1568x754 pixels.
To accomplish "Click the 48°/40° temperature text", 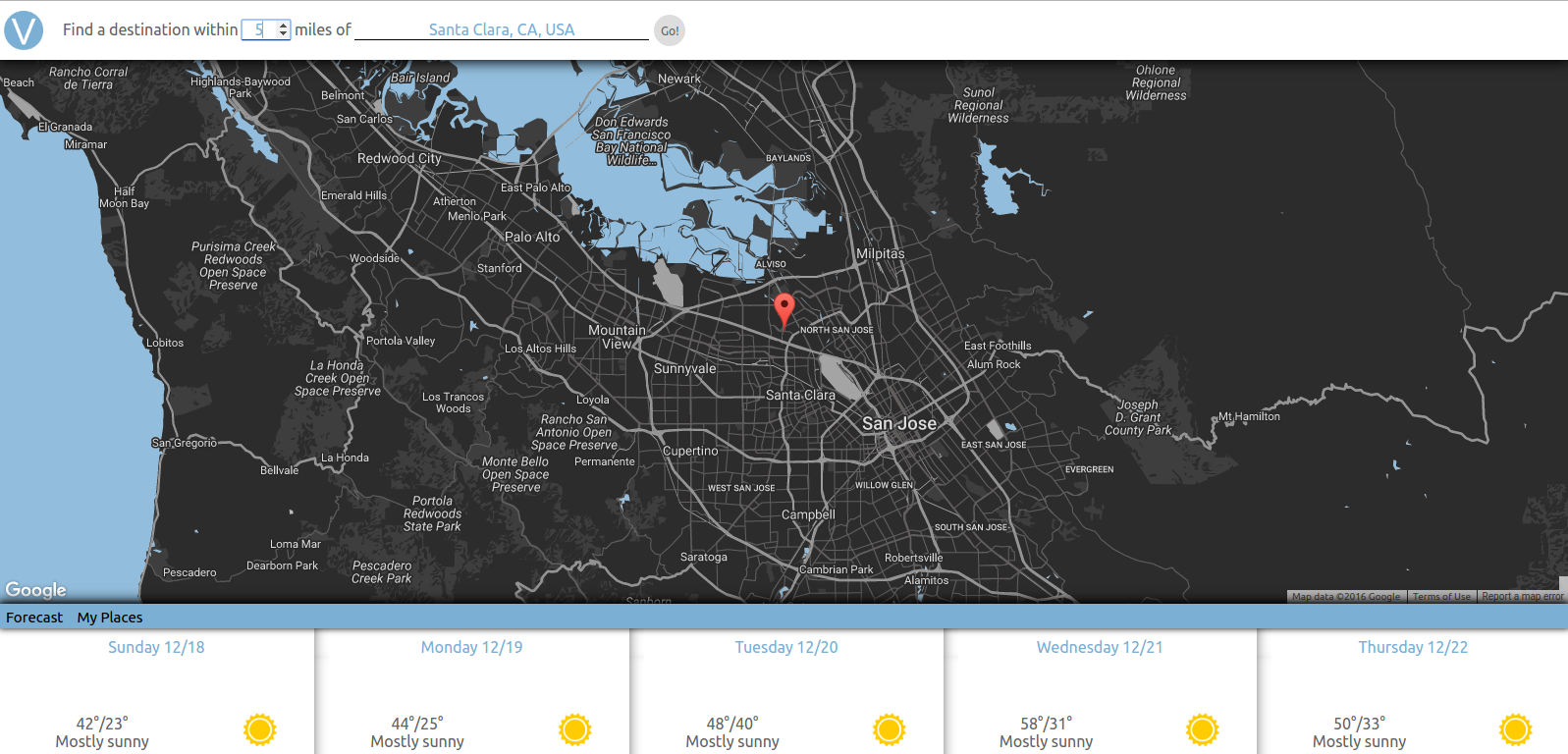I will [x=732, y=724].
